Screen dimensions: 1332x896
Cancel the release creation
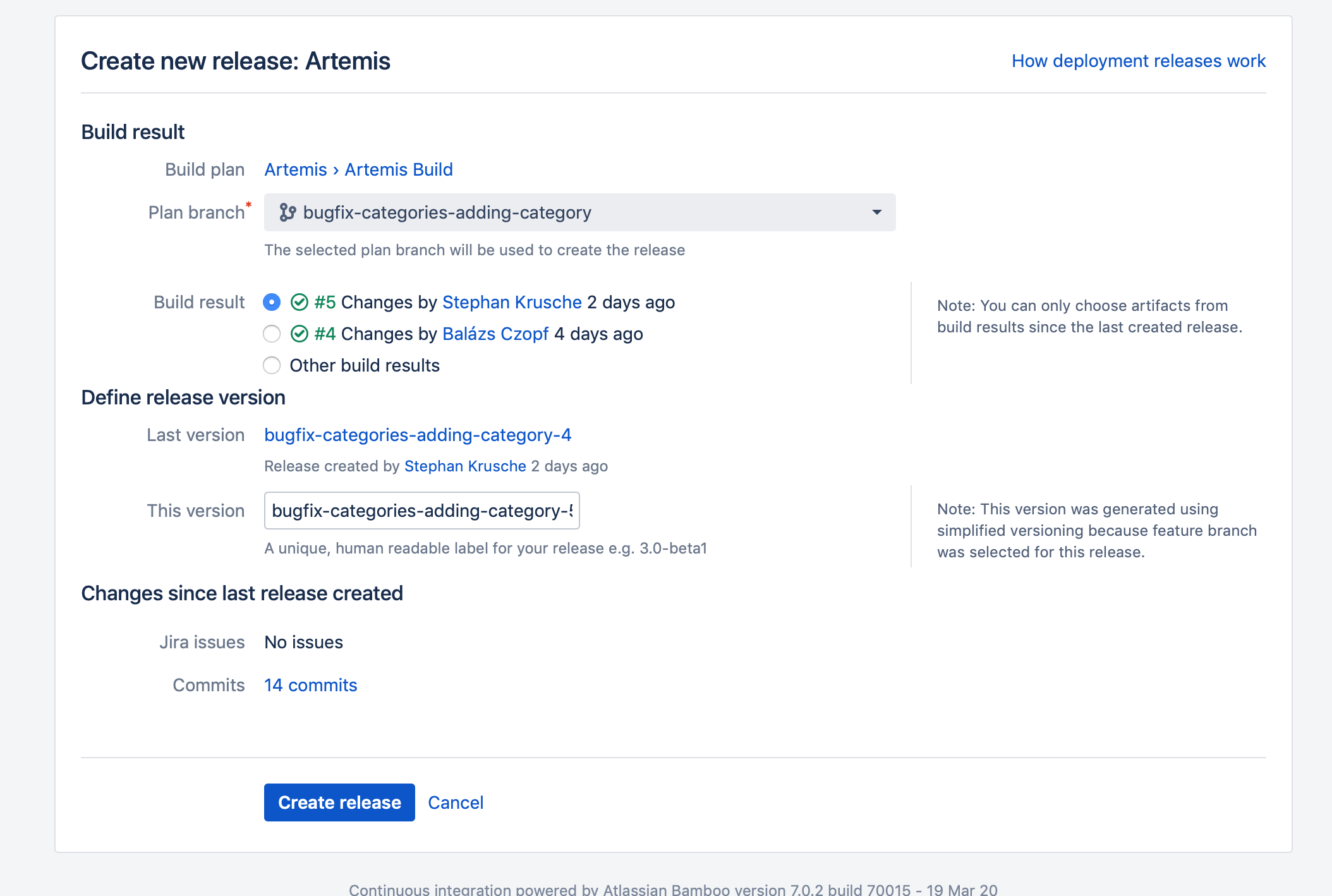tap(456, 802)
